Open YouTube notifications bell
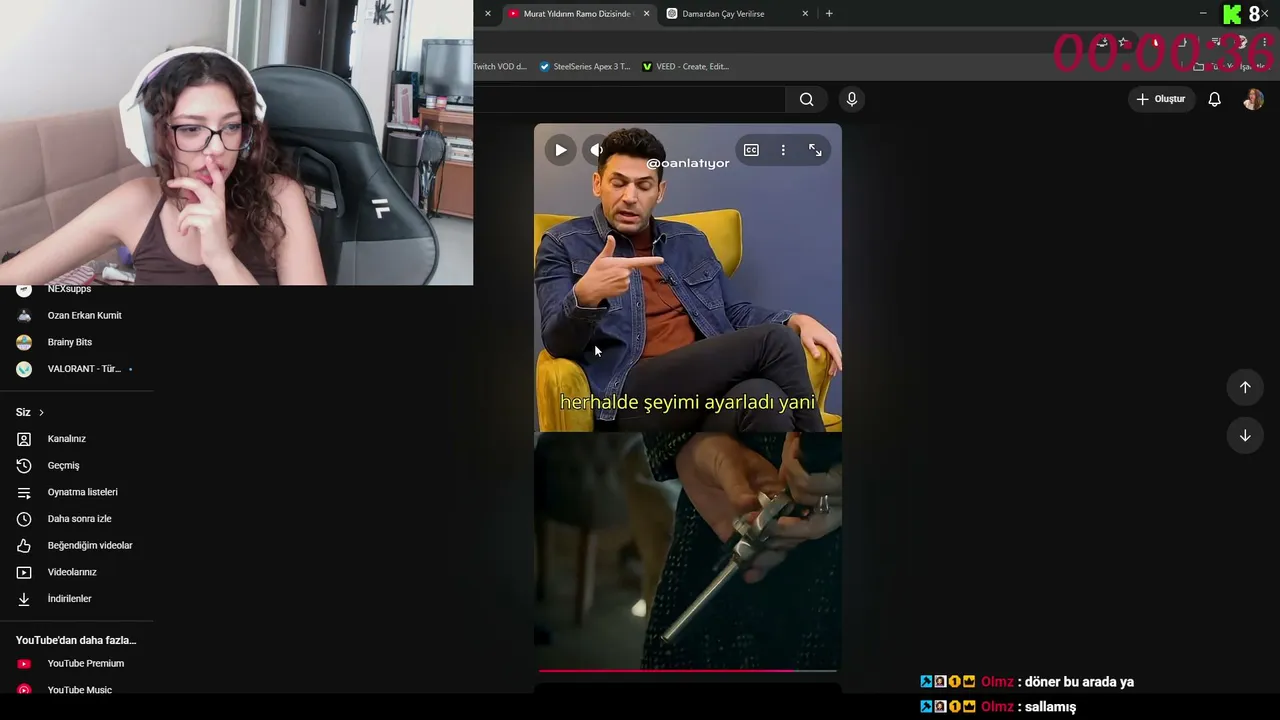The height and width of the screenshot is (720, 1280). point(1214,99)
